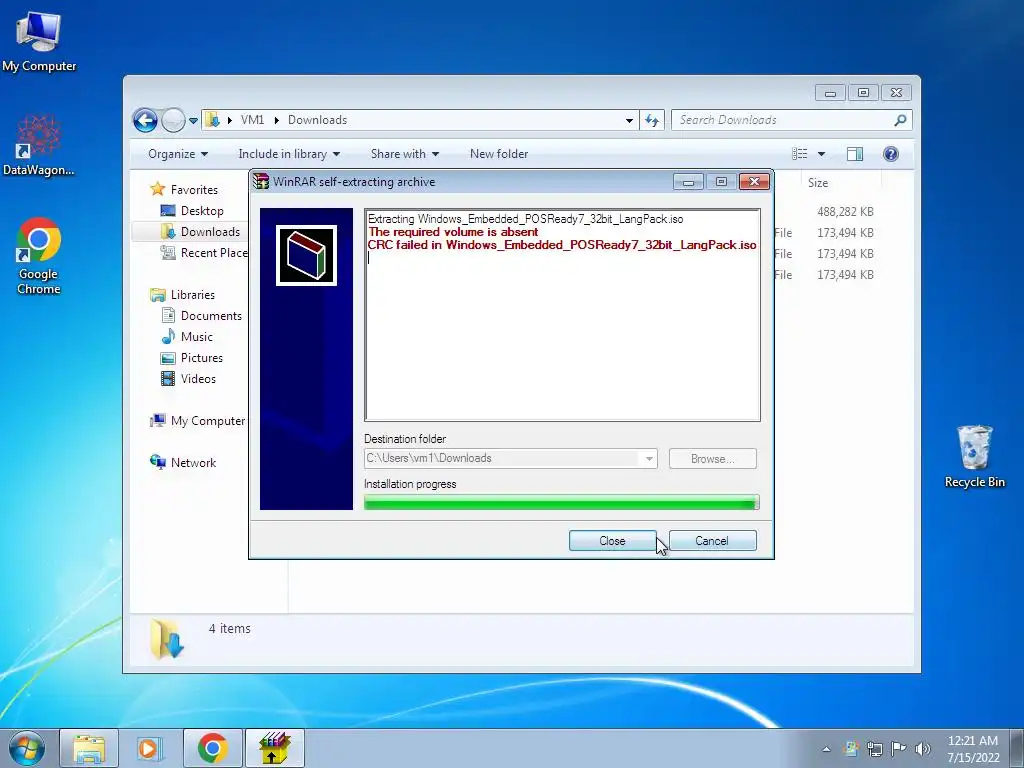Open the Recycle Bin on the desktop
This screenshot has height=768, width=1024.
tap(974, 456)
